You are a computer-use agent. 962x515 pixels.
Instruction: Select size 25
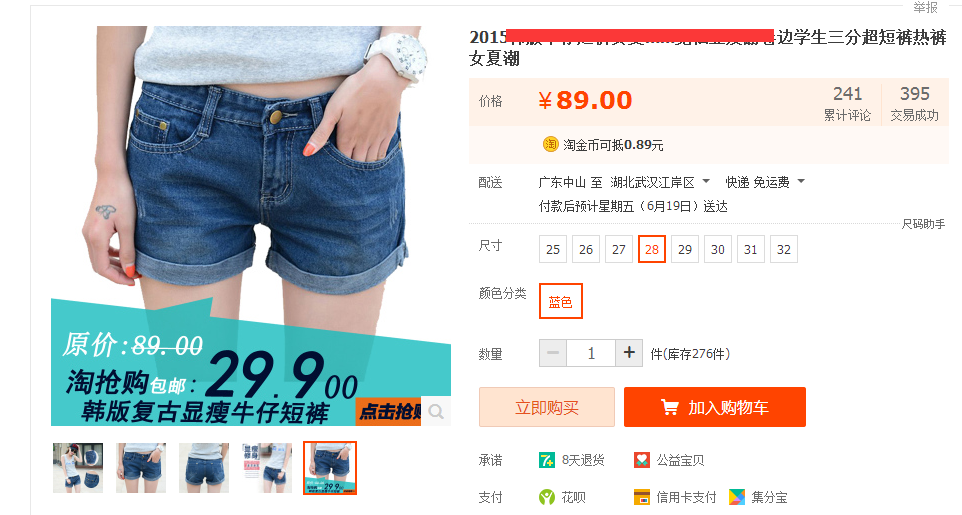pyautogui.click(x=553, y=249)
